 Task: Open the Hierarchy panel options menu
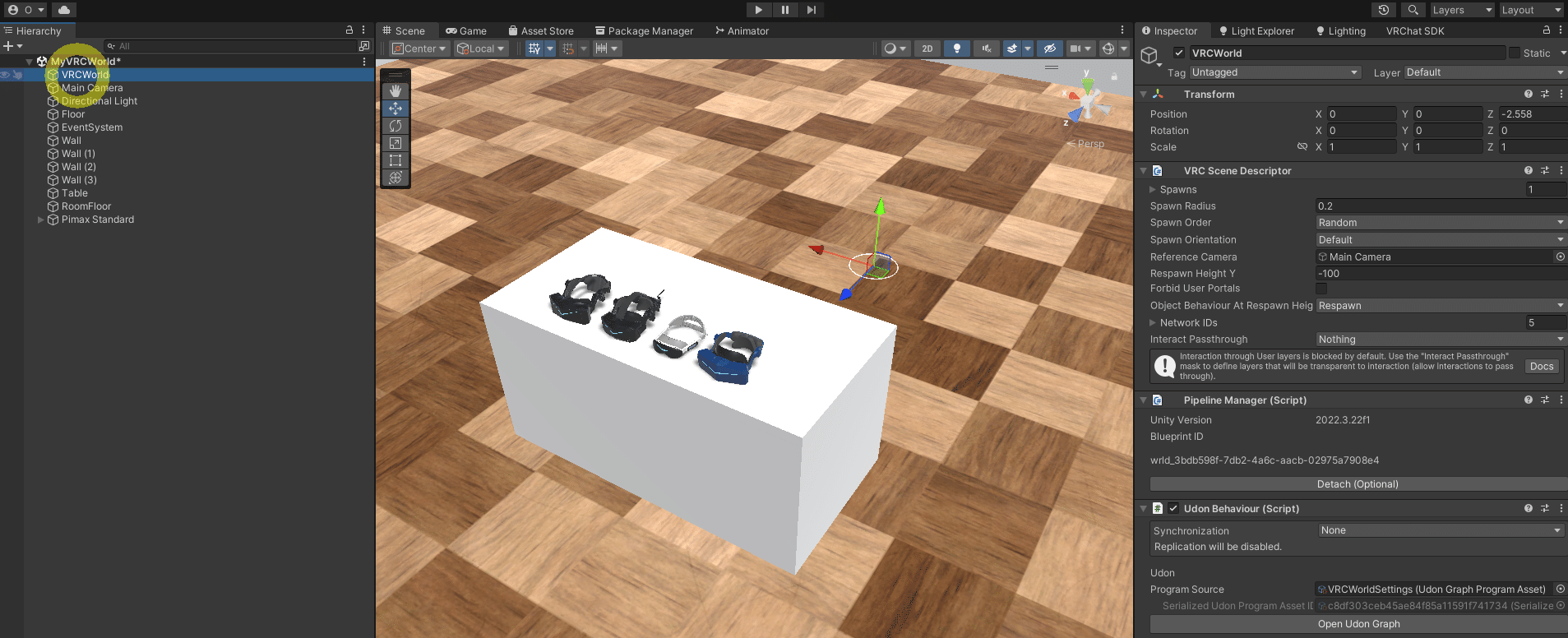coord(363,30)
